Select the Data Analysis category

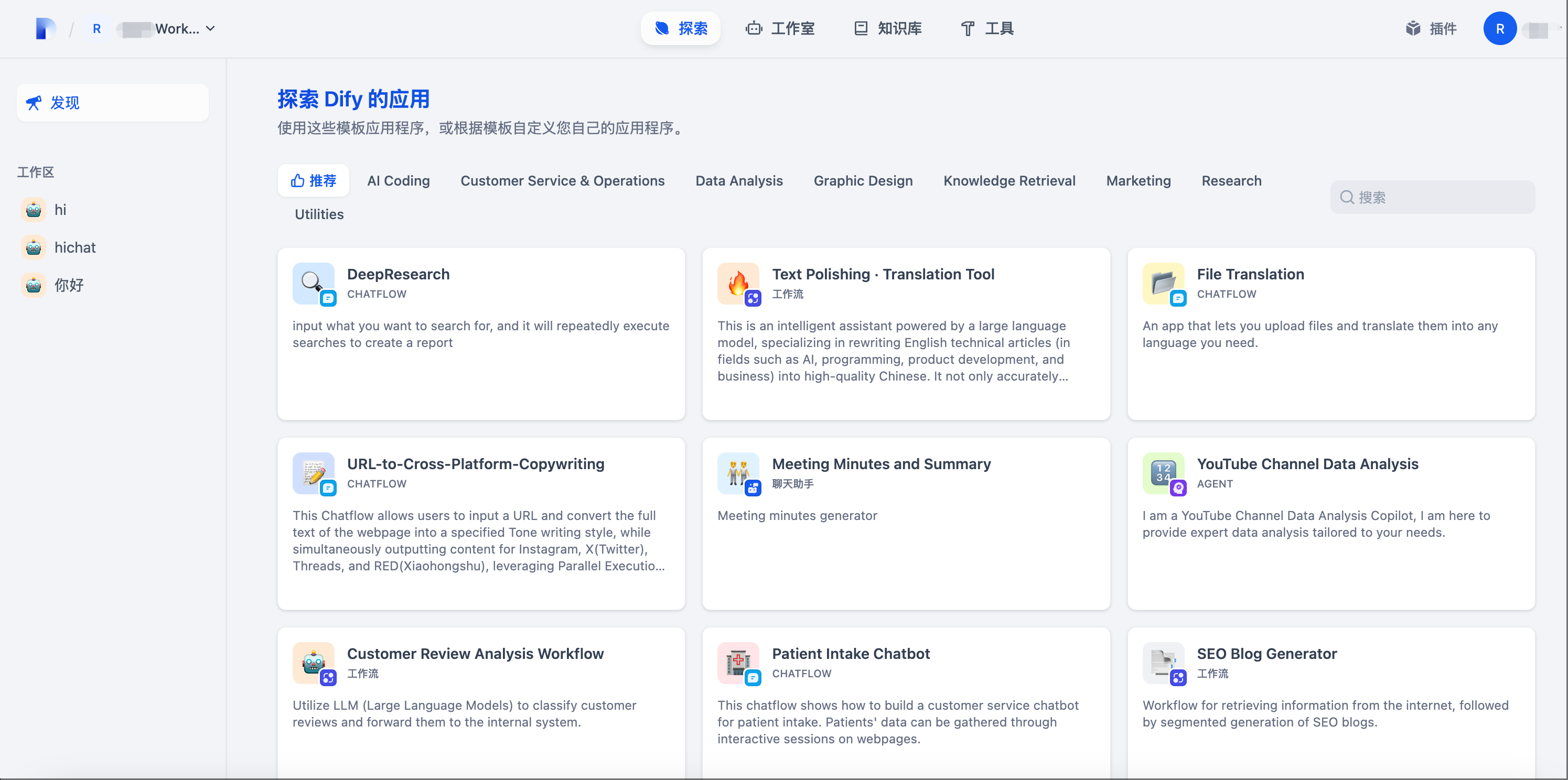(x=739, y=181)
